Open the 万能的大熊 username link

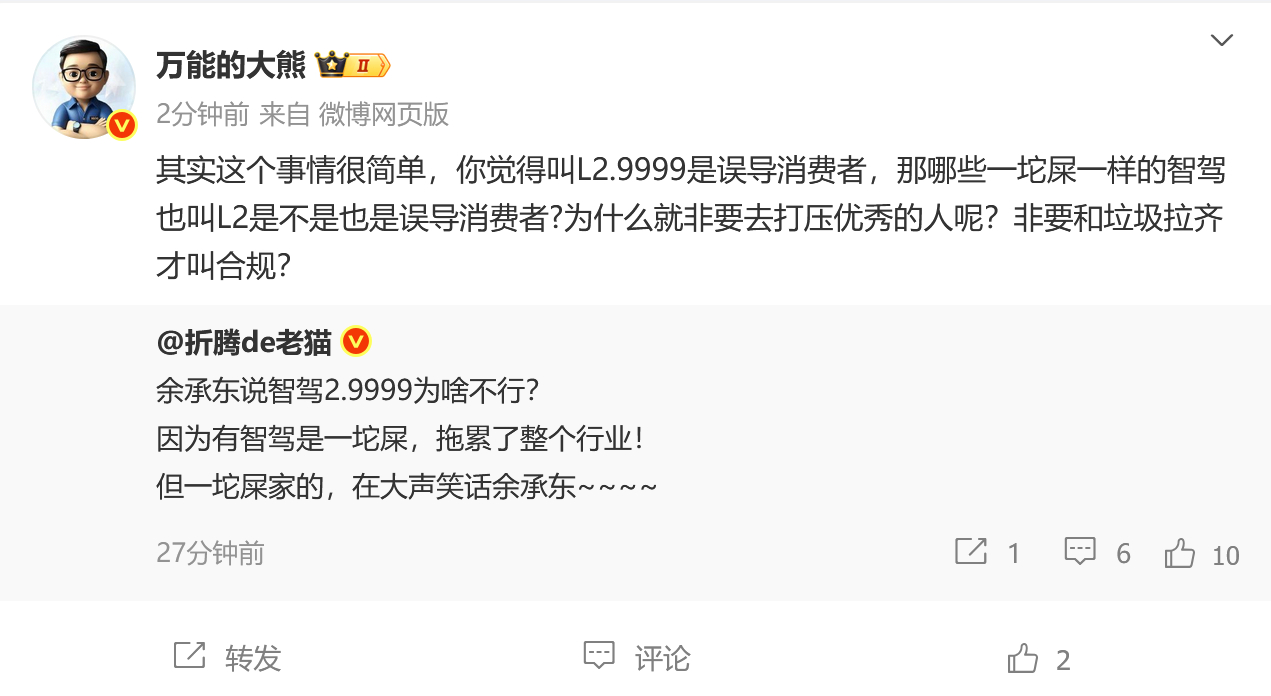coord(231,66)
